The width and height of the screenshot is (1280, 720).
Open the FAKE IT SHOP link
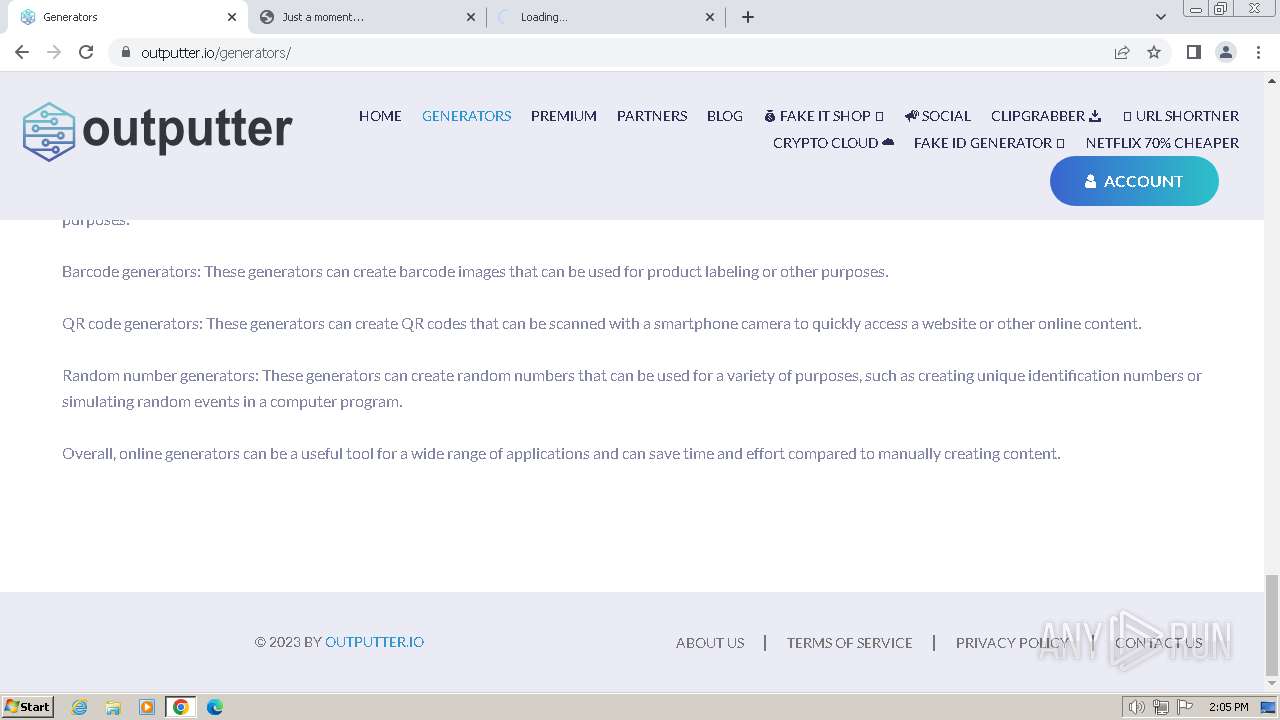(x=824, y=116)
